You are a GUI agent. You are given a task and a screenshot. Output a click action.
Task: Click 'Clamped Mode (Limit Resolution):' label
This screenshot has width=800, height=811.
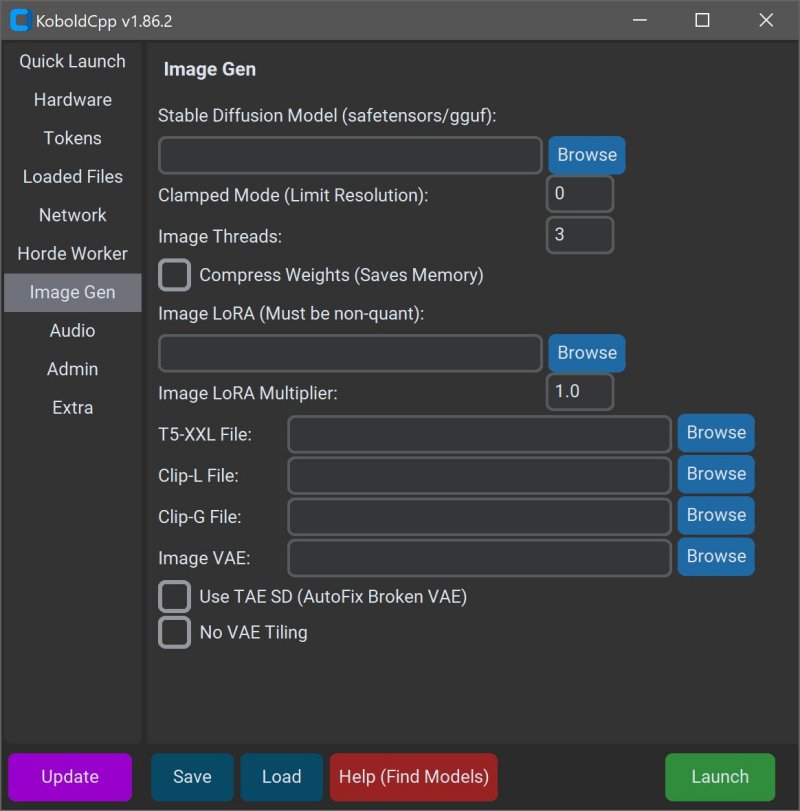(x=293, y=196)
